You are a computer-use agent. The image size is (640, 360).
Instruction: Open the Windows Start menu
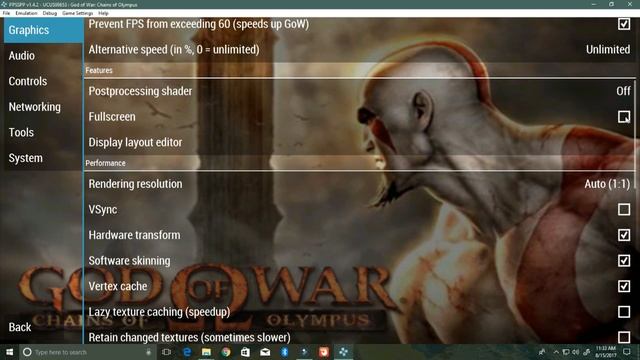tap(9, 352)
